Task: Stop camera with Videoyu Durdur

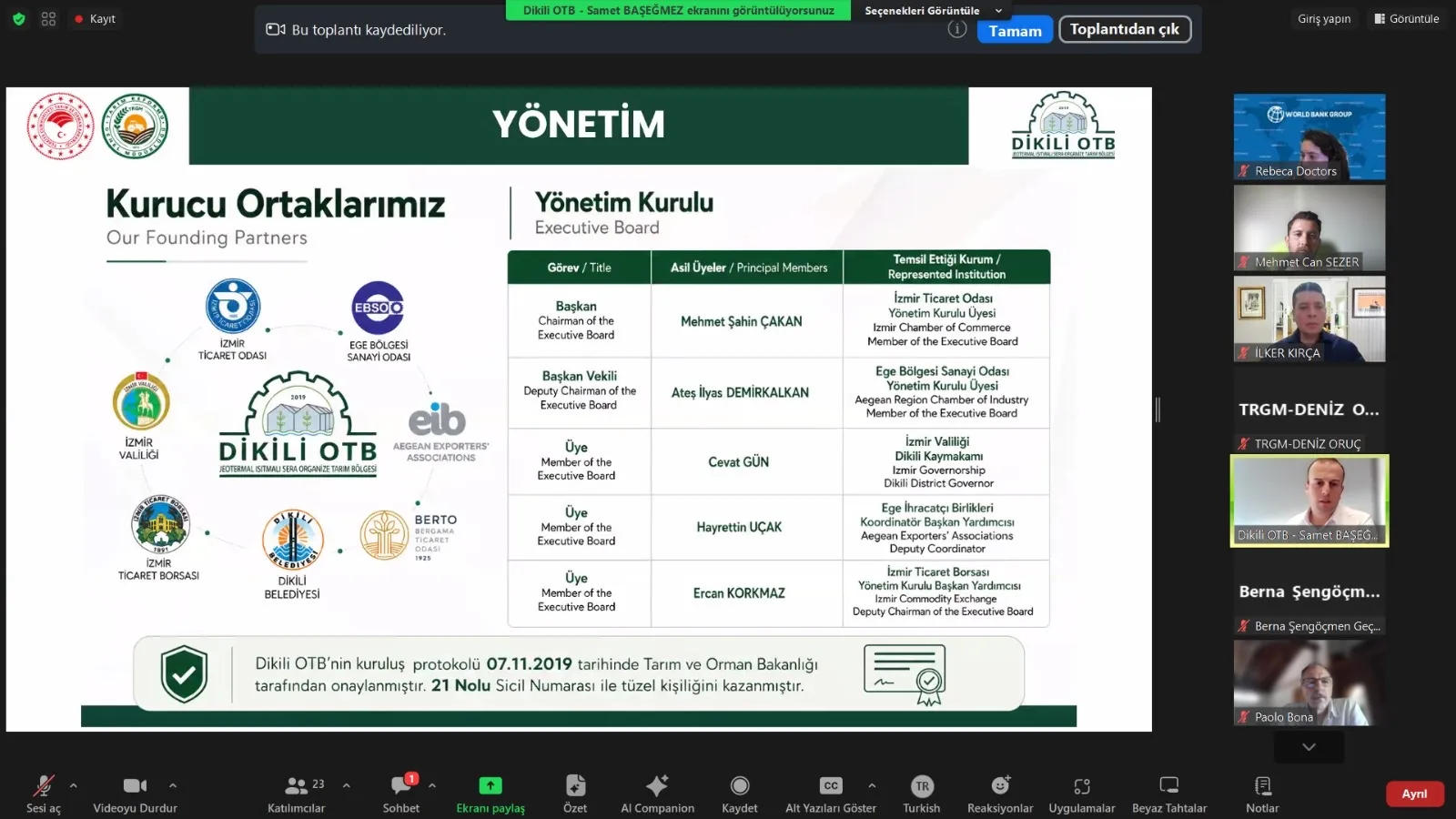Action: [x=135, y=794]
